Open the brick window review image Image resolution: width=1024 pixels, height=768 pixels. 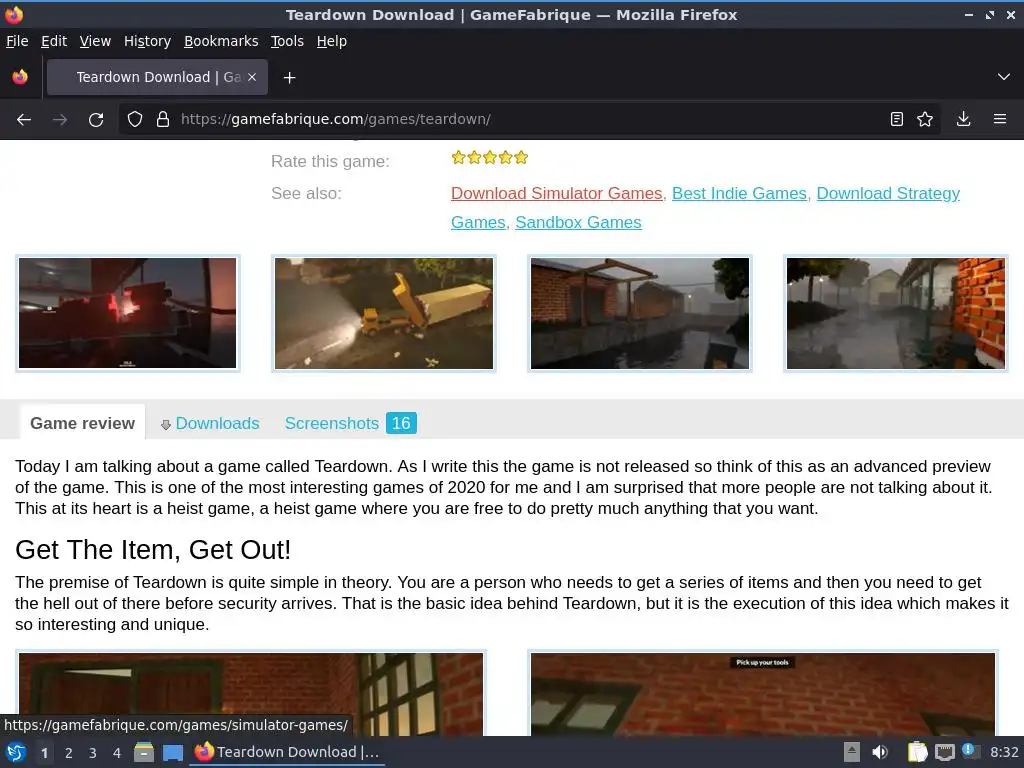point(251,694)
